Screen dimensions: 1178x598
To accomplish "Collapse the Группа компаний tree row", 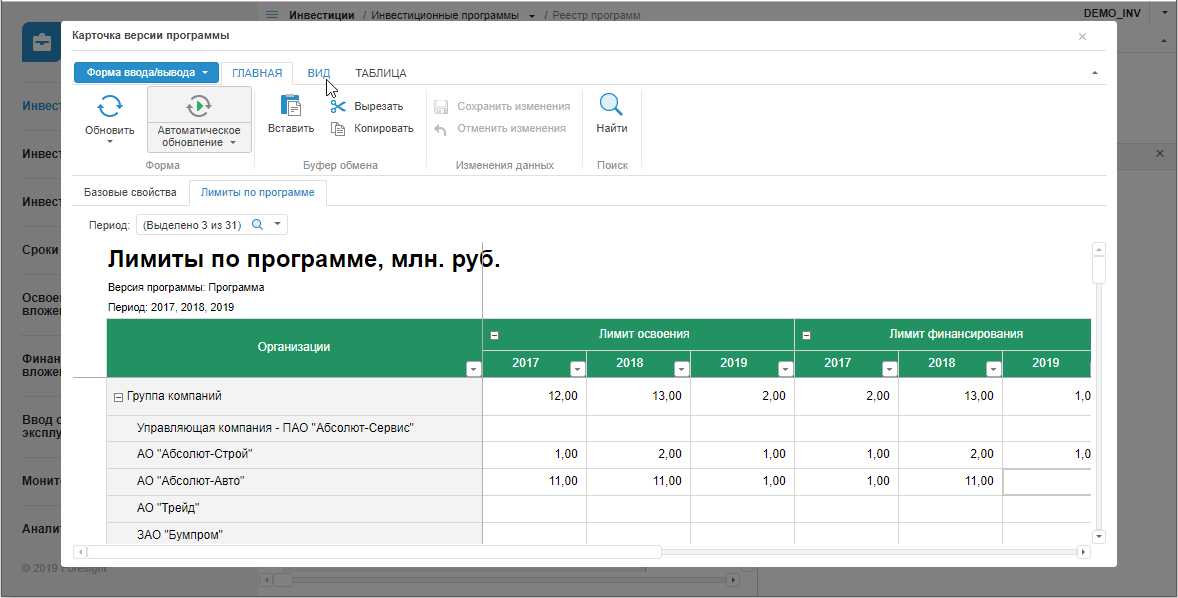I will 118,397.
